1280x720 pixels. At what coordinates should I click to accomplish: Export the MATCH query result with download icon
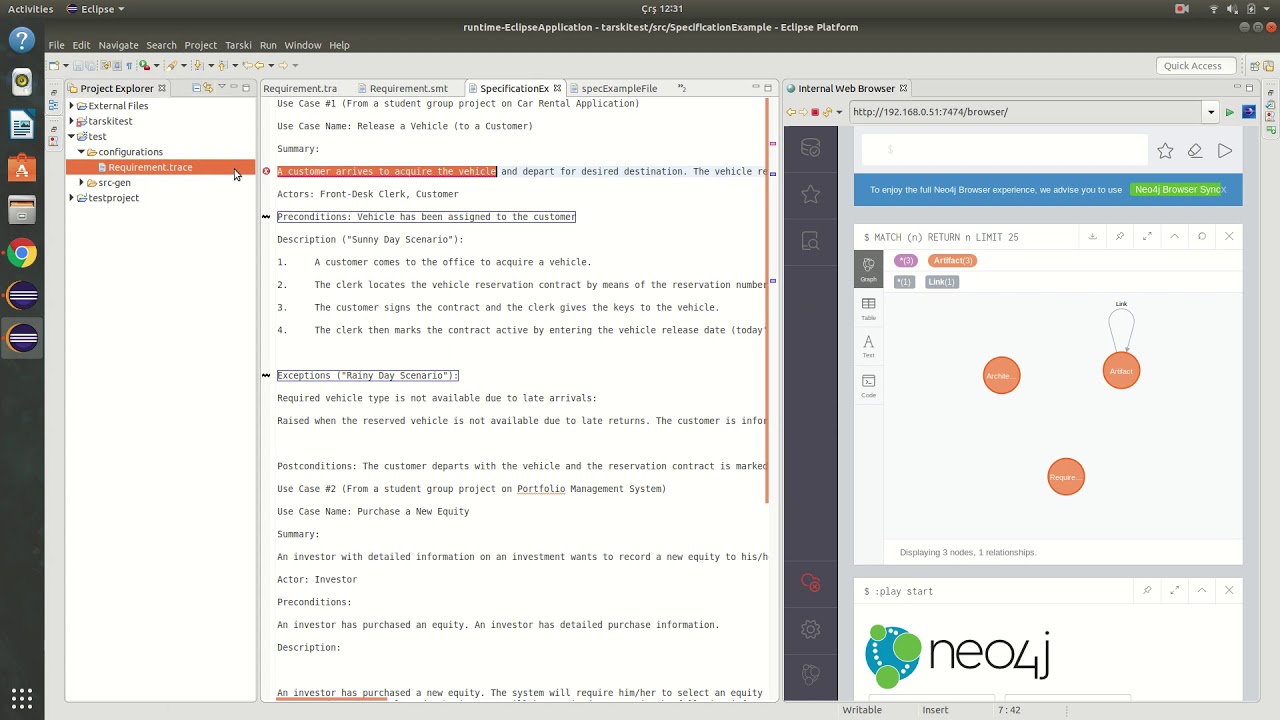tap(1092, 237)
